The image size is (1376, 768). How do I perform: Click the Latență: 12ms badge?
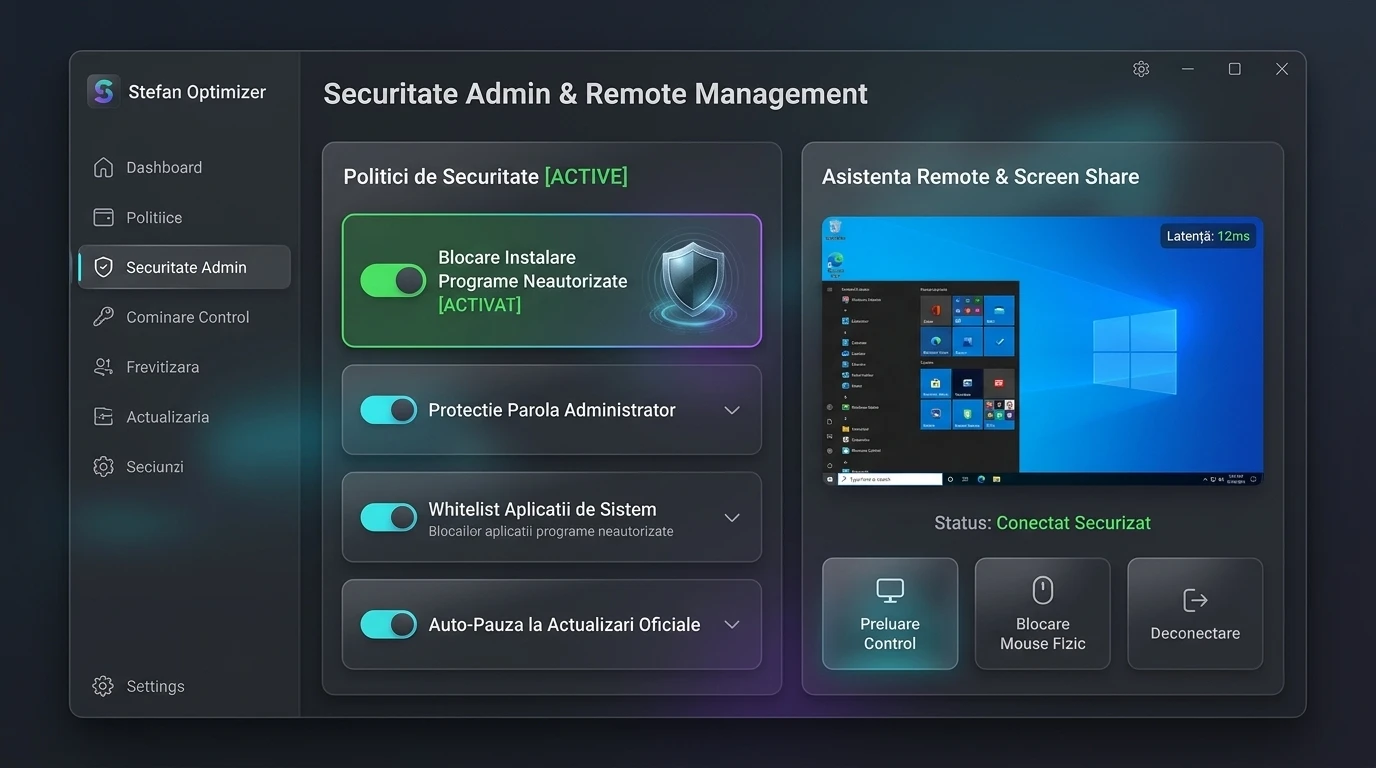[1208, 236]
